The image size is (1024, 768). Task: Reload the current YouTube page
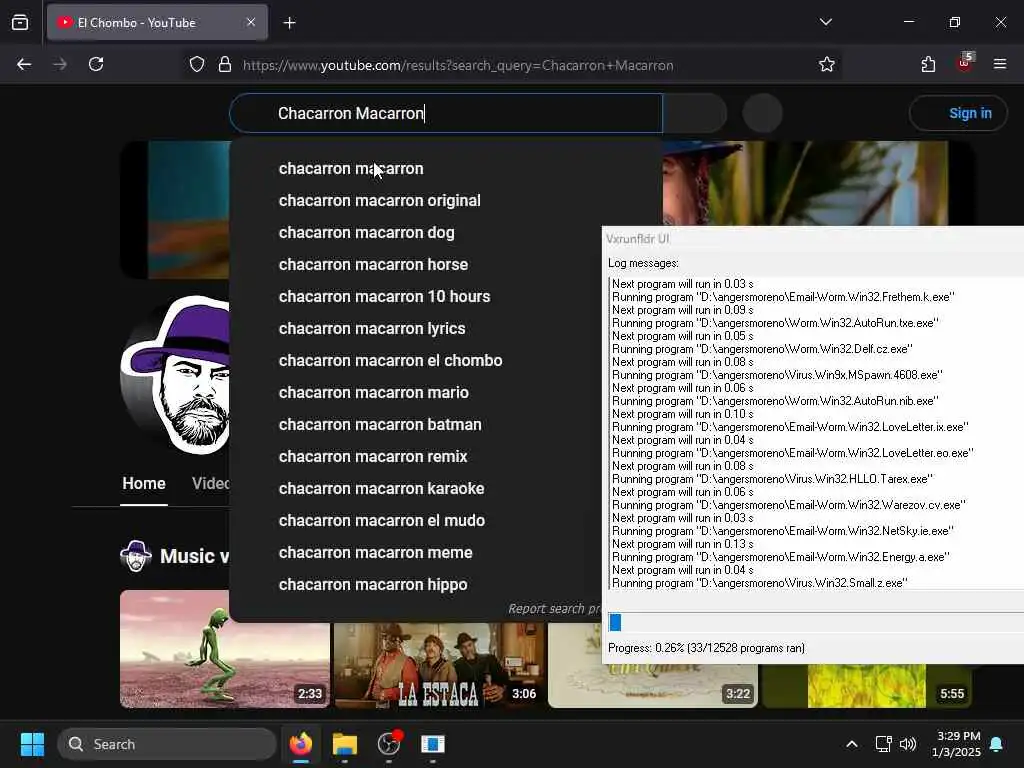[96, 64]
